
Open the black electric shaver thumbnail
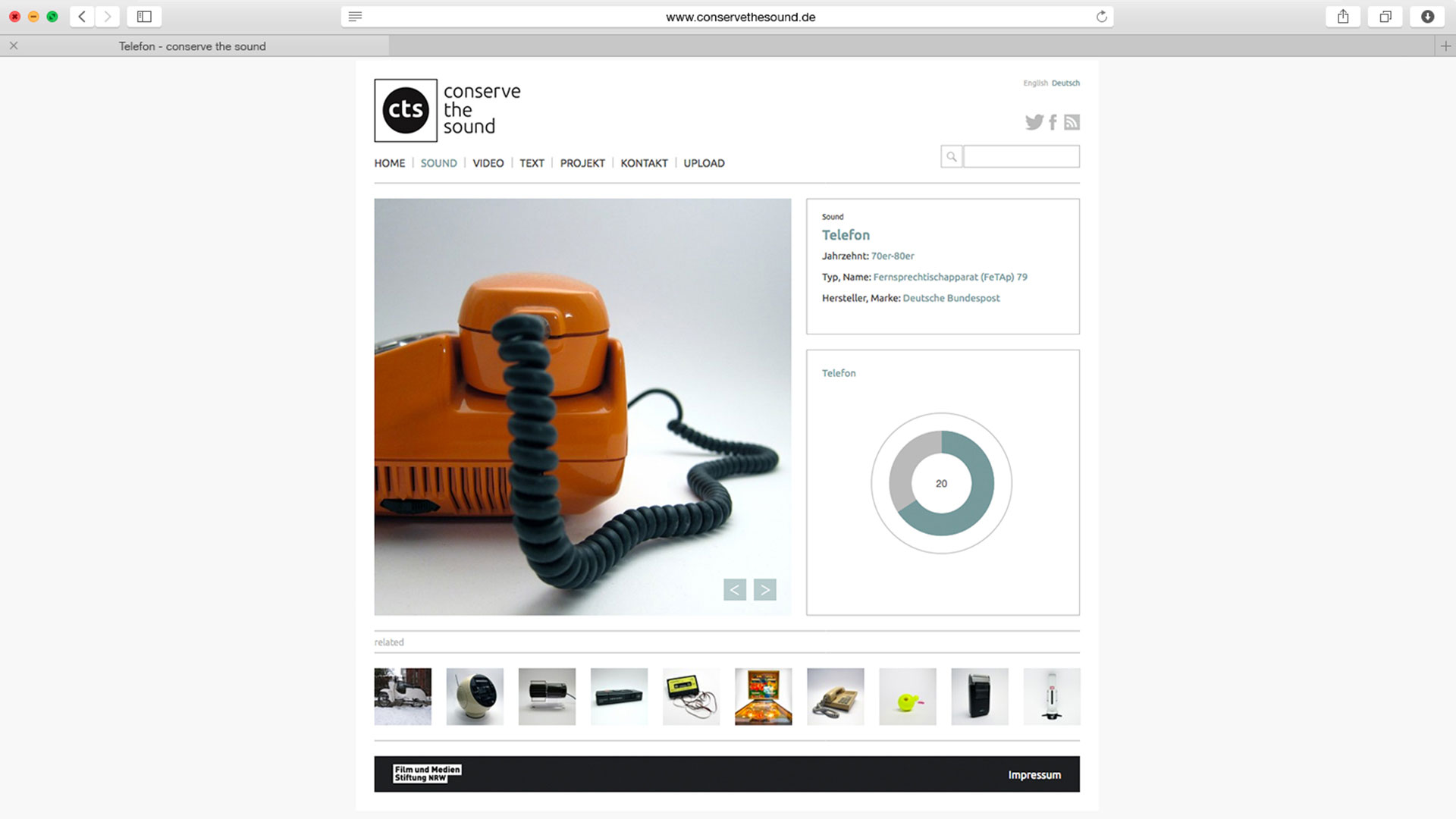point(980,696)
